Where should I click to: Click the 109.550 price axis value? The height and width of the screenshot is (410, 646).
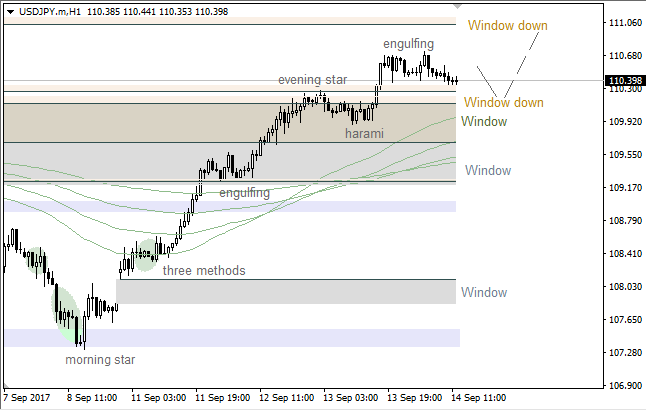624,155
